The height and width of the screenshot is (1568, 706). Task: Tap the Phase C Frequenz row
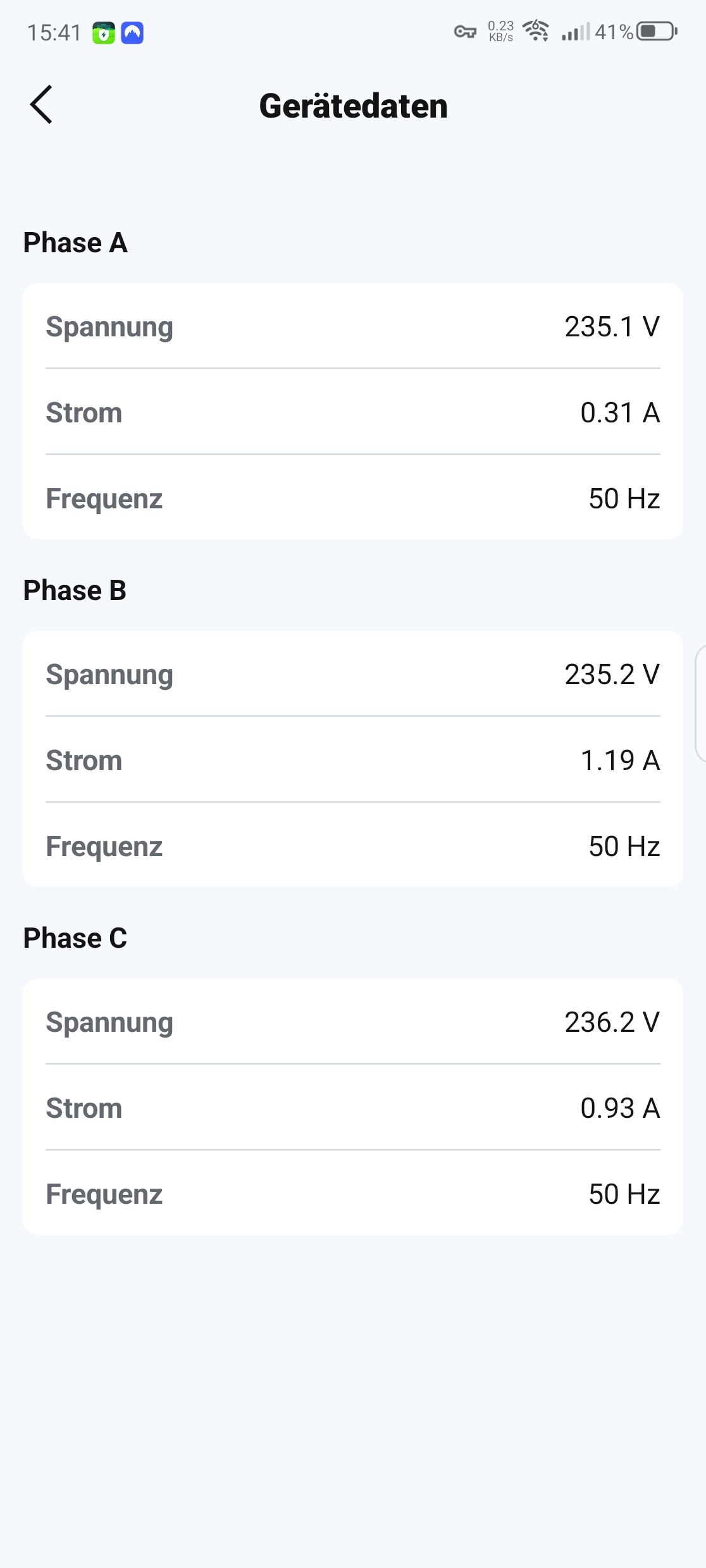click(353, 1194)
